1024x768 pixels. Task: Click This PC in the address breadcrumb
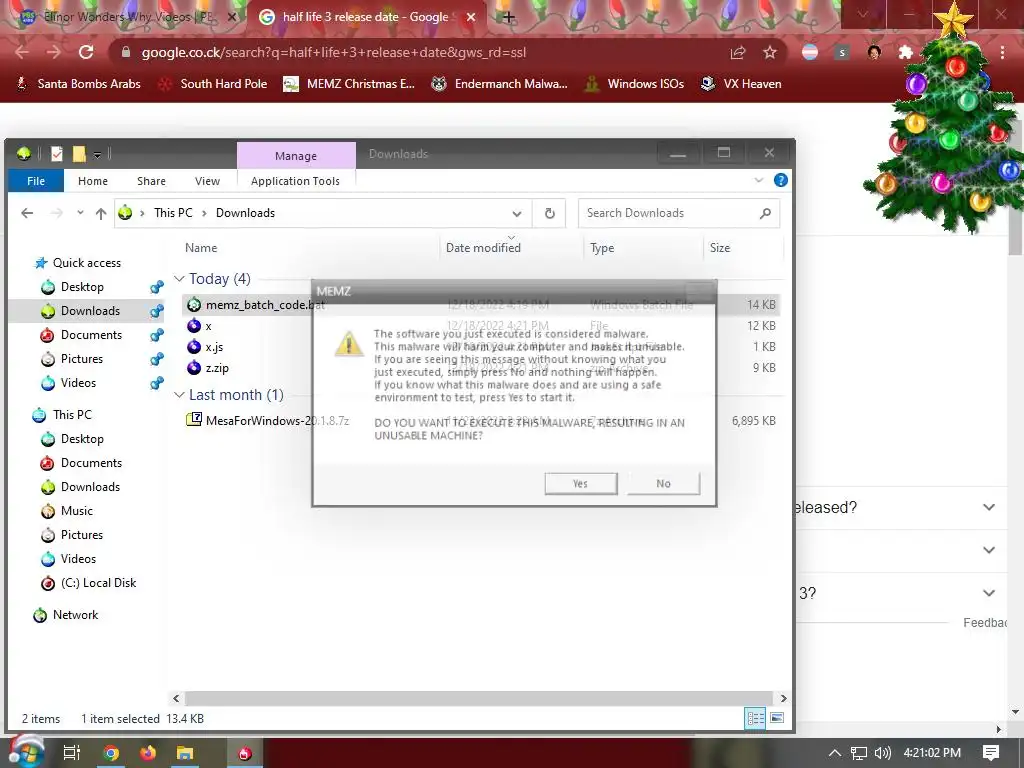point(173,213)
